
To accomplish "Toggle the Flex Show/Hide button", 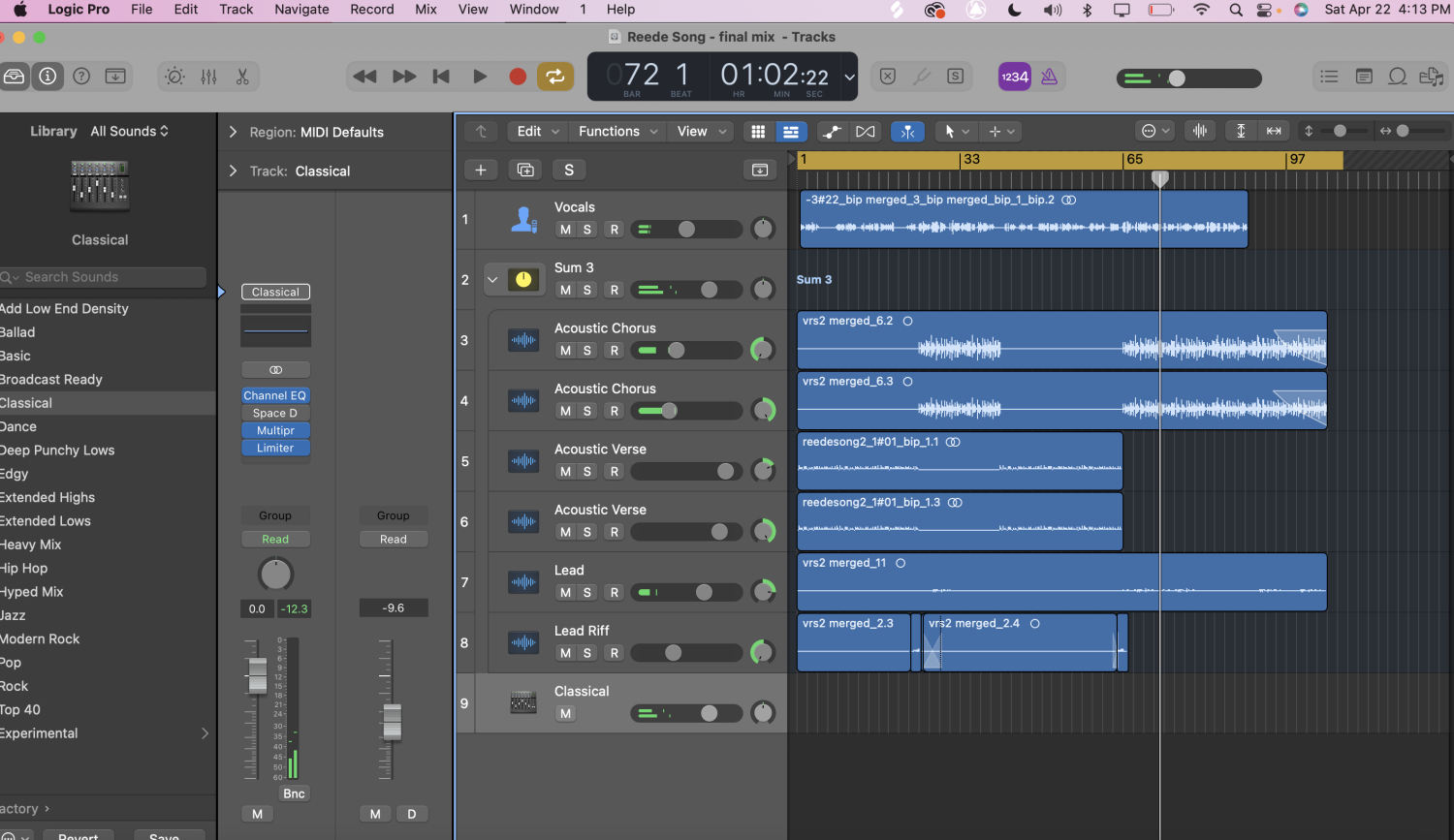I will (x=866, y=132).
